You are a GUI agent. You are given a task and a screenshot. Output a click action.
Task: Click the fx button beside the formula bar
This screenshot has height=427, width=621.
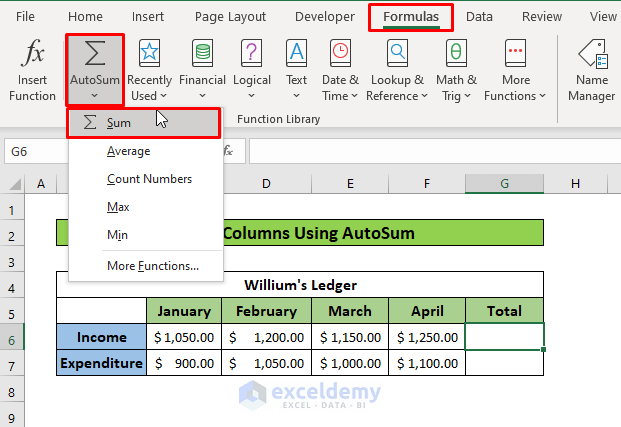click(228, 151)
